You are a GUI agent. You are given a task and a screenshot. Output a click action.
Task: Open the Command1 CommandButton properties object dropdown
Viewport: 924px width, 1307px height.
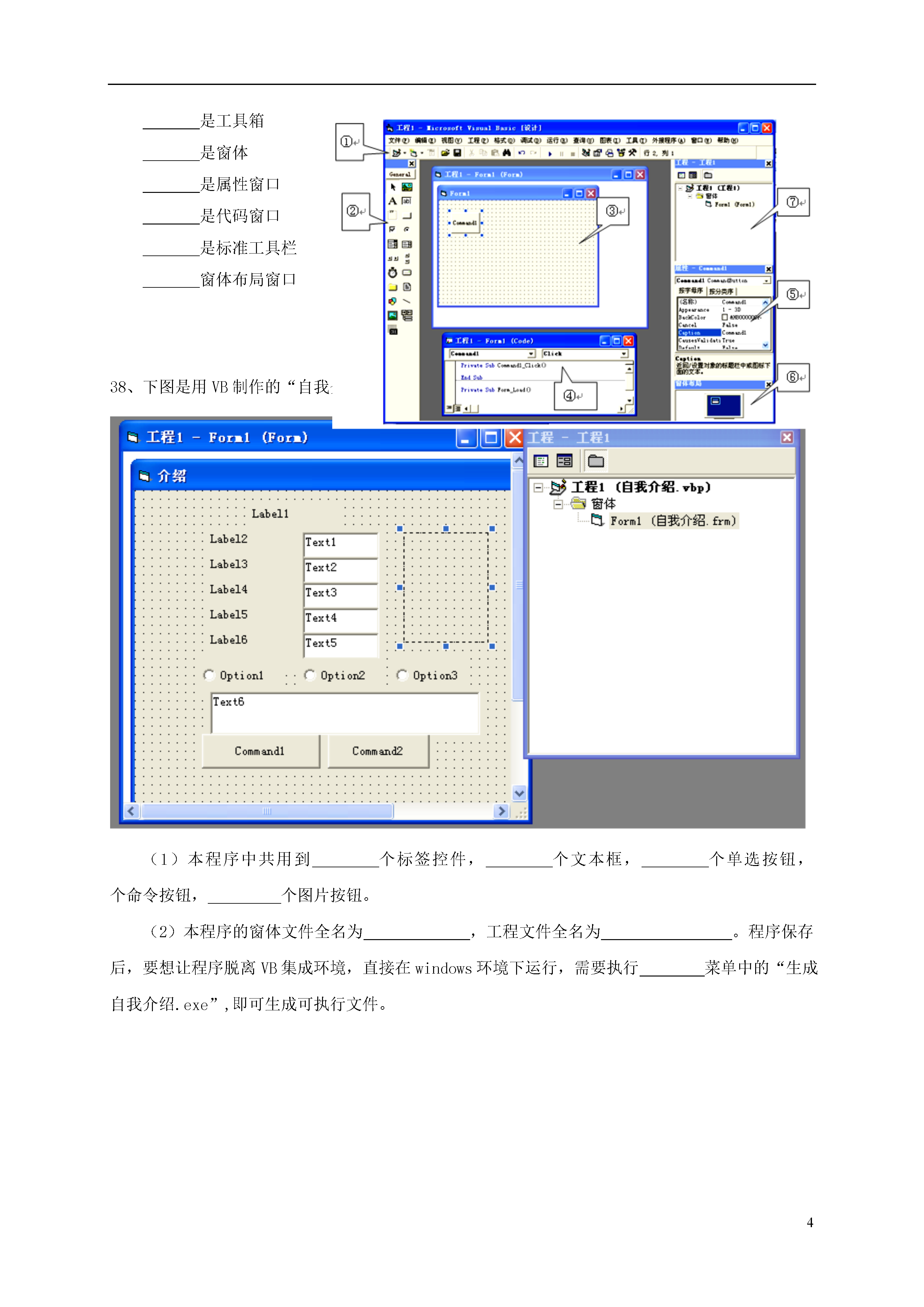[x=766, y=281]
